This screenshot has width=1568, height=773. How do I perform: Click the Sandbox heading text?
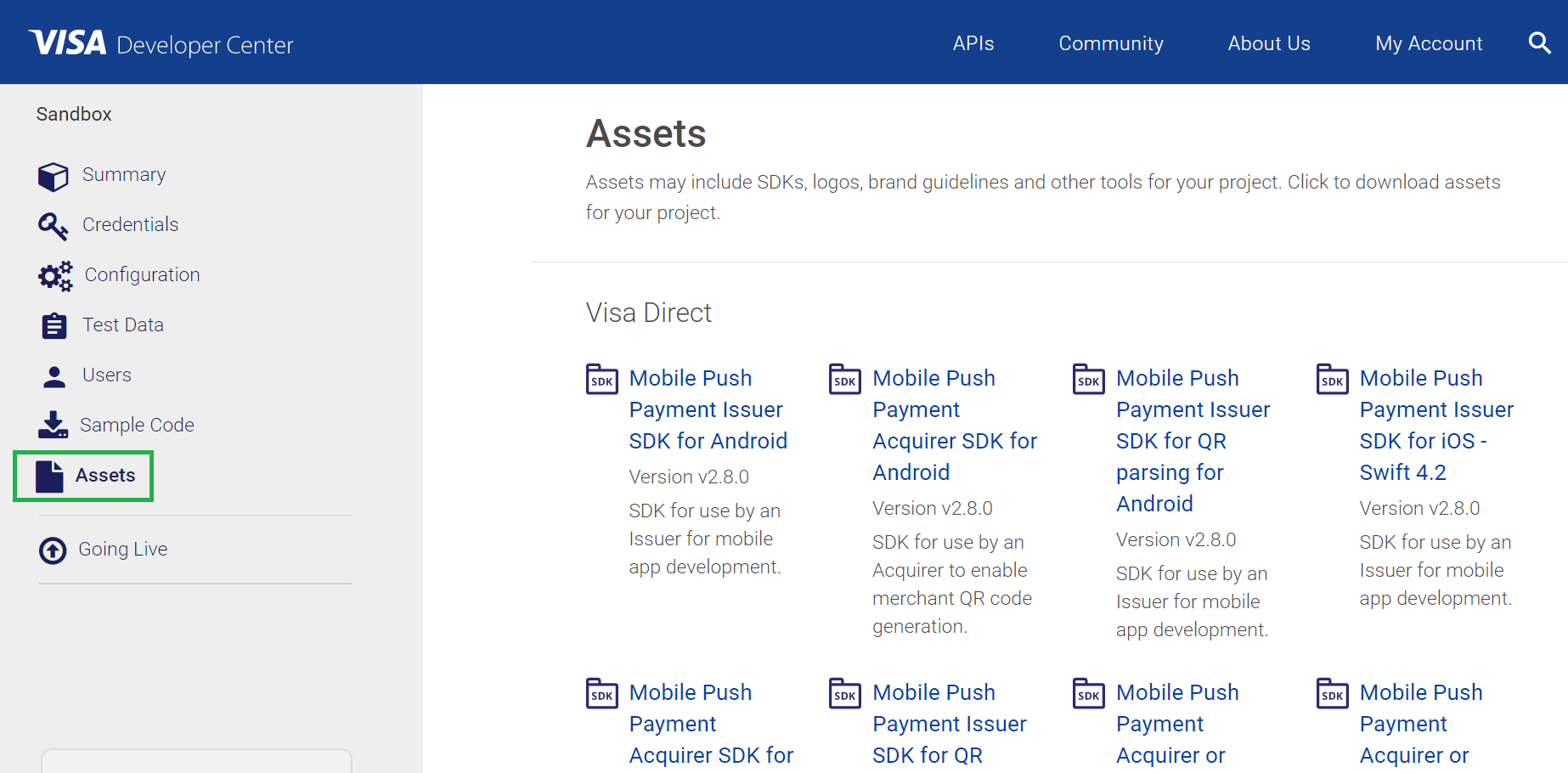pos(74,114)
